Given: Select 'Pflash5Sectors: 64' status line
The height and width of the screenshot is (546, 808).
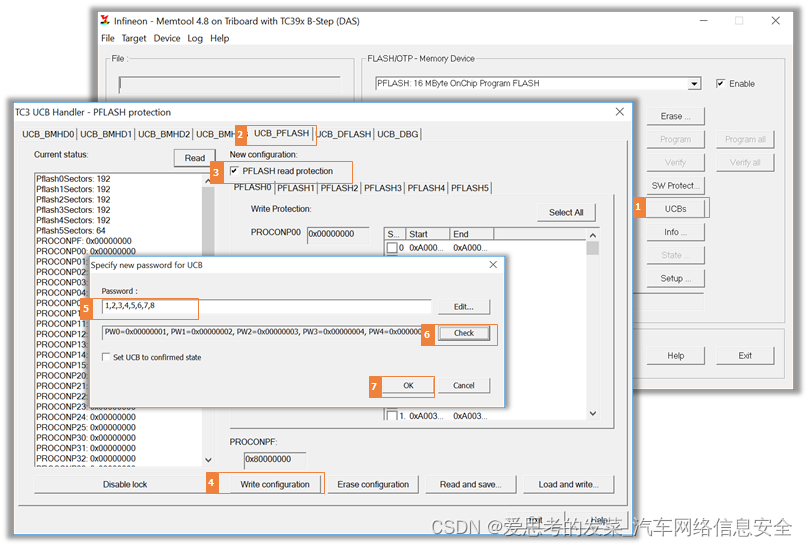Looking at the screenshot, I should (x=71, y=230).
